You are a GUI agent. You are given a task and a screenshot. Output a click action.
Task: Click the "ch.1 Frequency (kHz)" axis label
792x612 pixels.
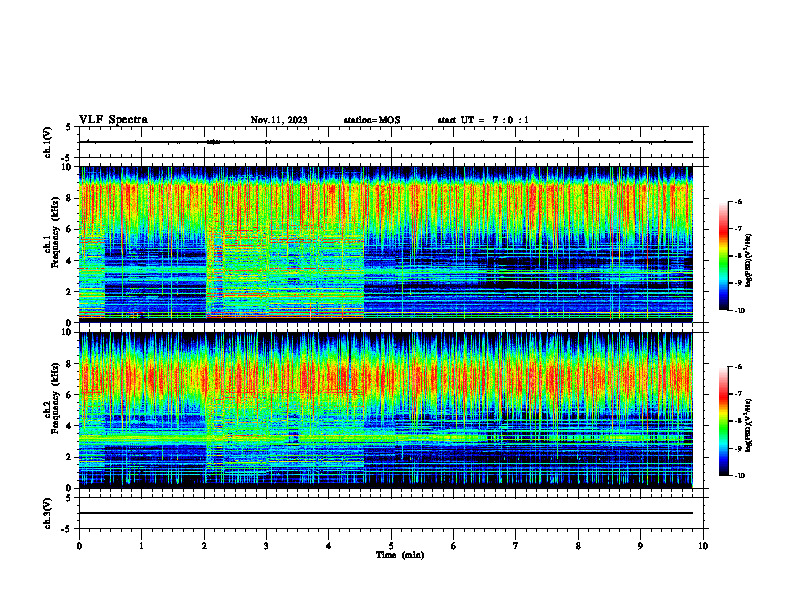pos(51,233)
